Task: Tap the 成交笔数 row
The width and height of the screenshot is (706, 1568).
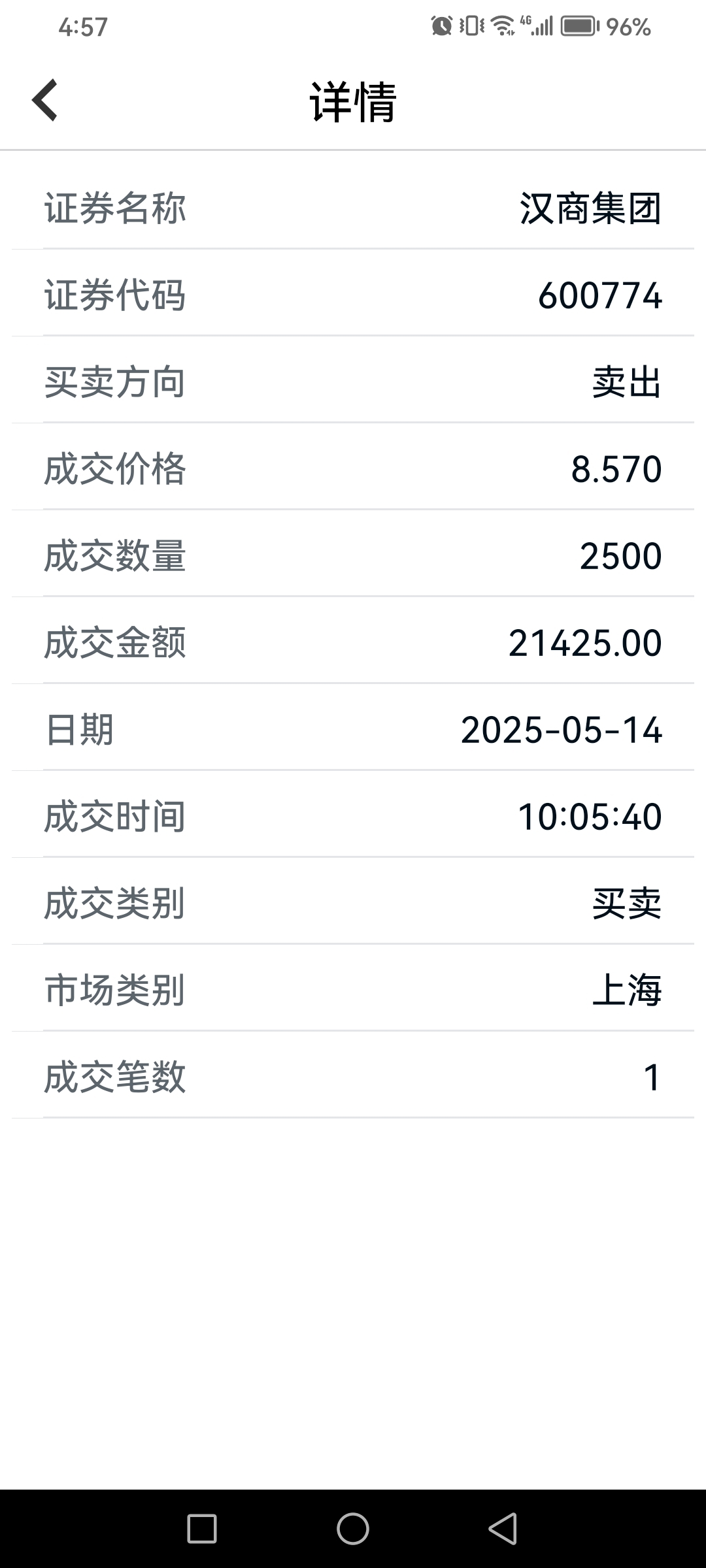Action: coord(353,1077)
